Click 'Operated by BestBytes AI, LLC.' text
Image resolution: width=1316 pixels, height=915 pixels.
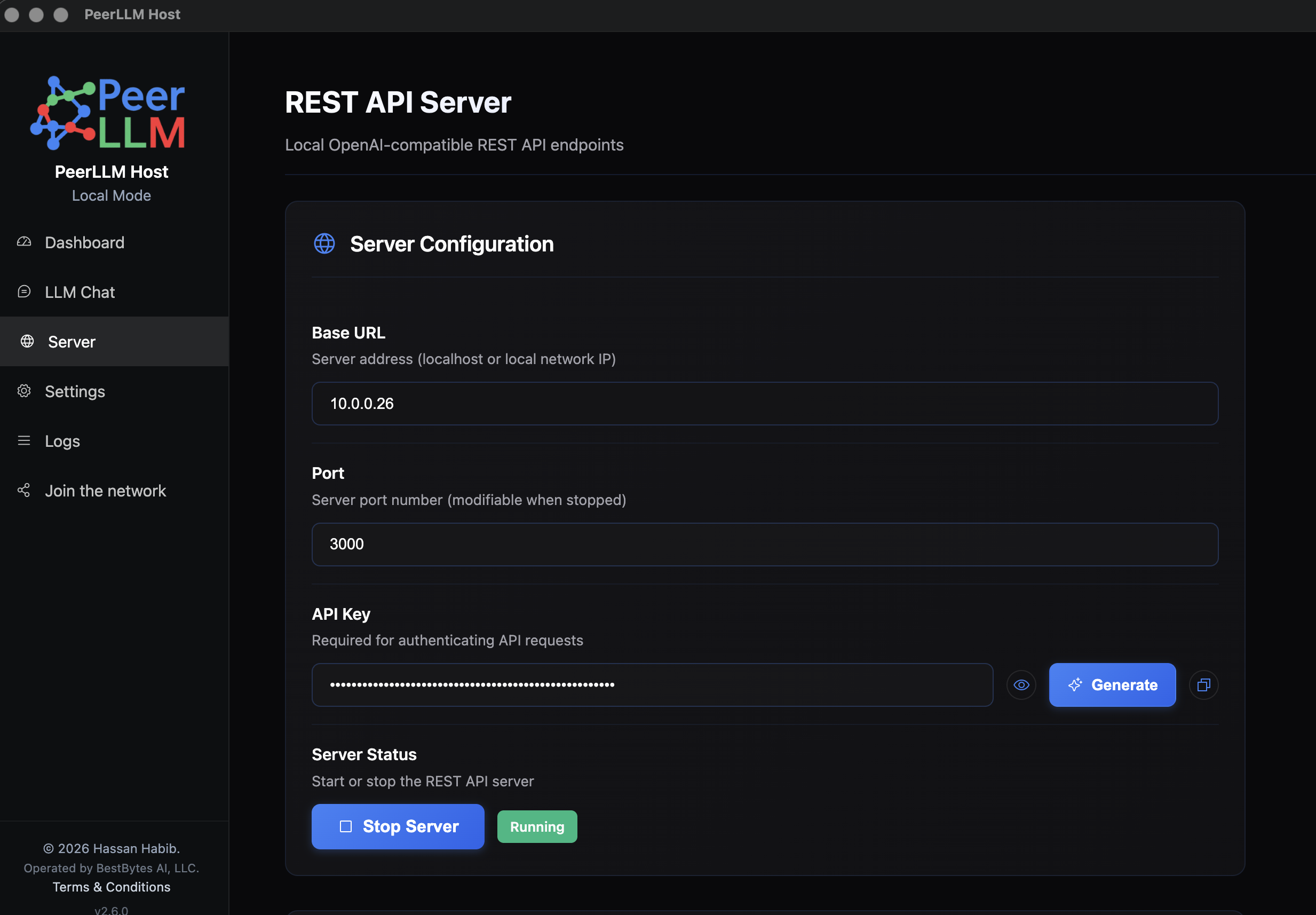[111, 868]
